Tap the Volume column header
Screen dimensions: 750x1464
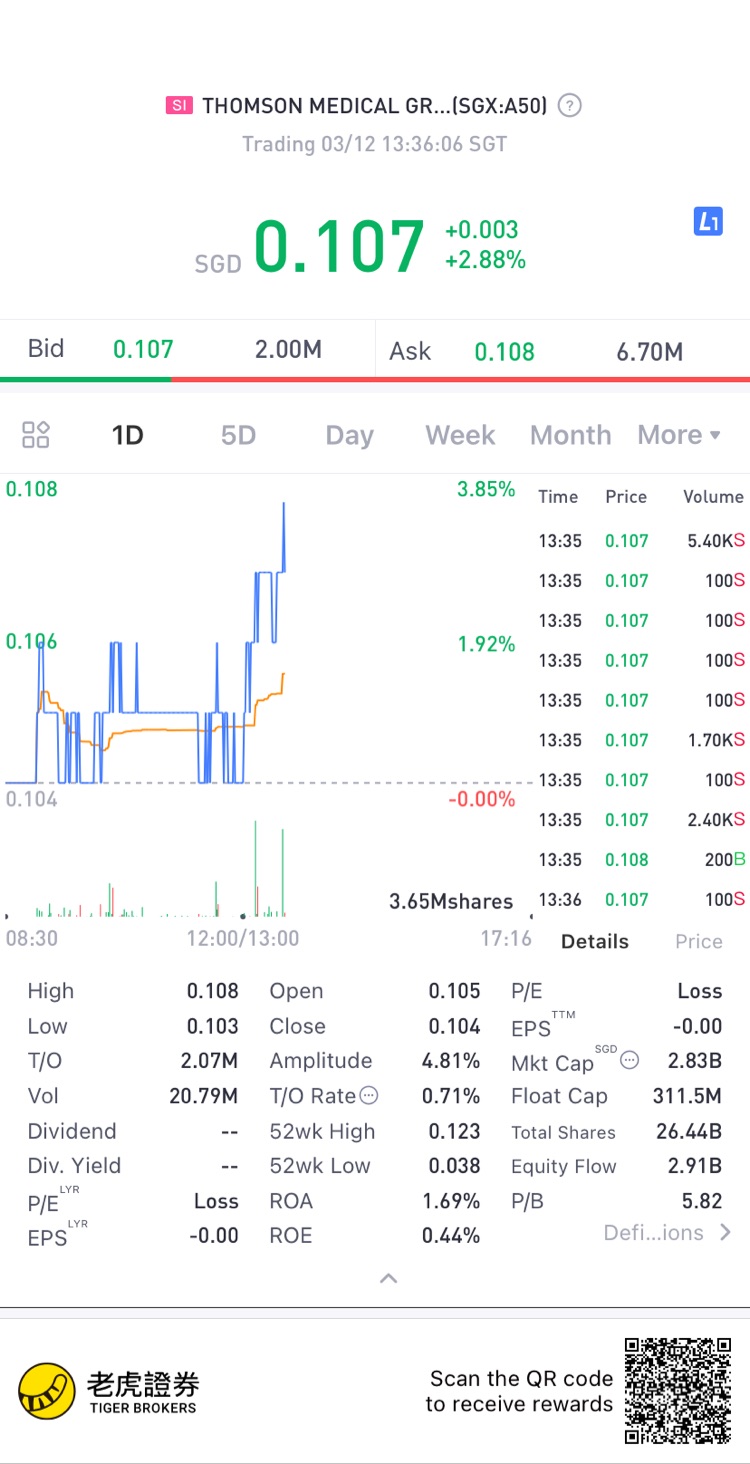[x=713, y=497]
